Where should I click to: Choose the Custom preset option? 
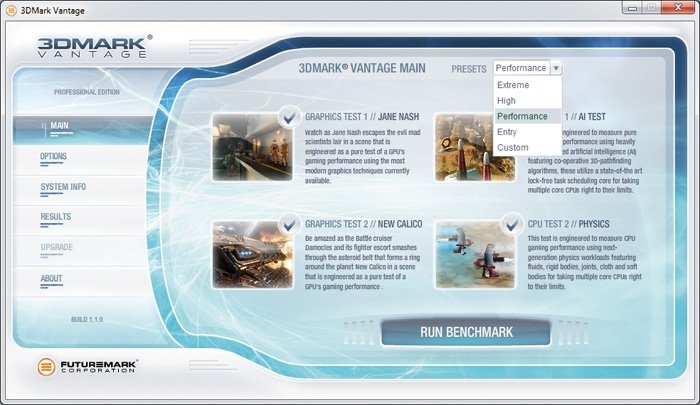click(527, 147)
